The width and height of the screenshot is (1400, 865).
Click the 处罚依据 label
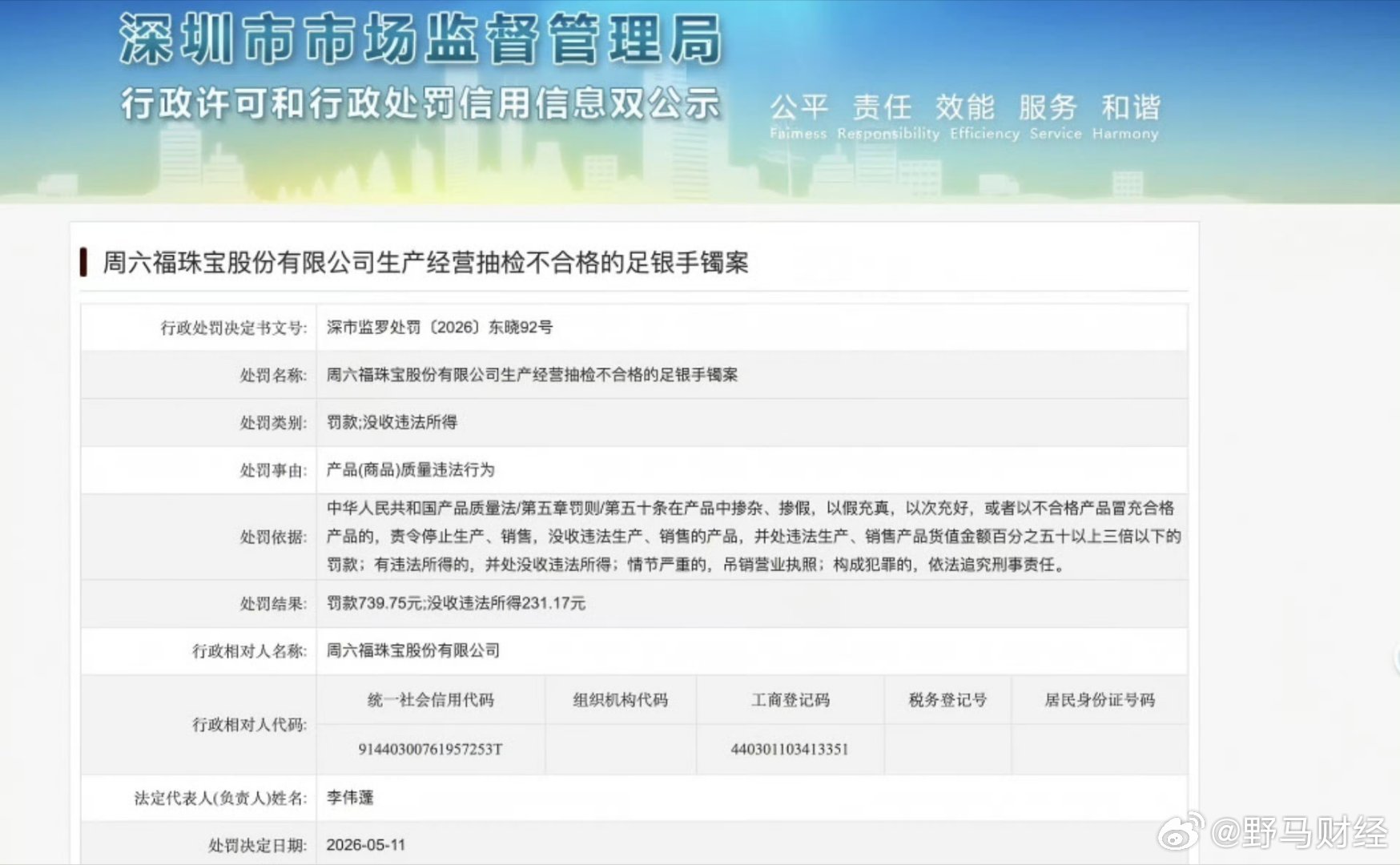(x=273, y=537)
